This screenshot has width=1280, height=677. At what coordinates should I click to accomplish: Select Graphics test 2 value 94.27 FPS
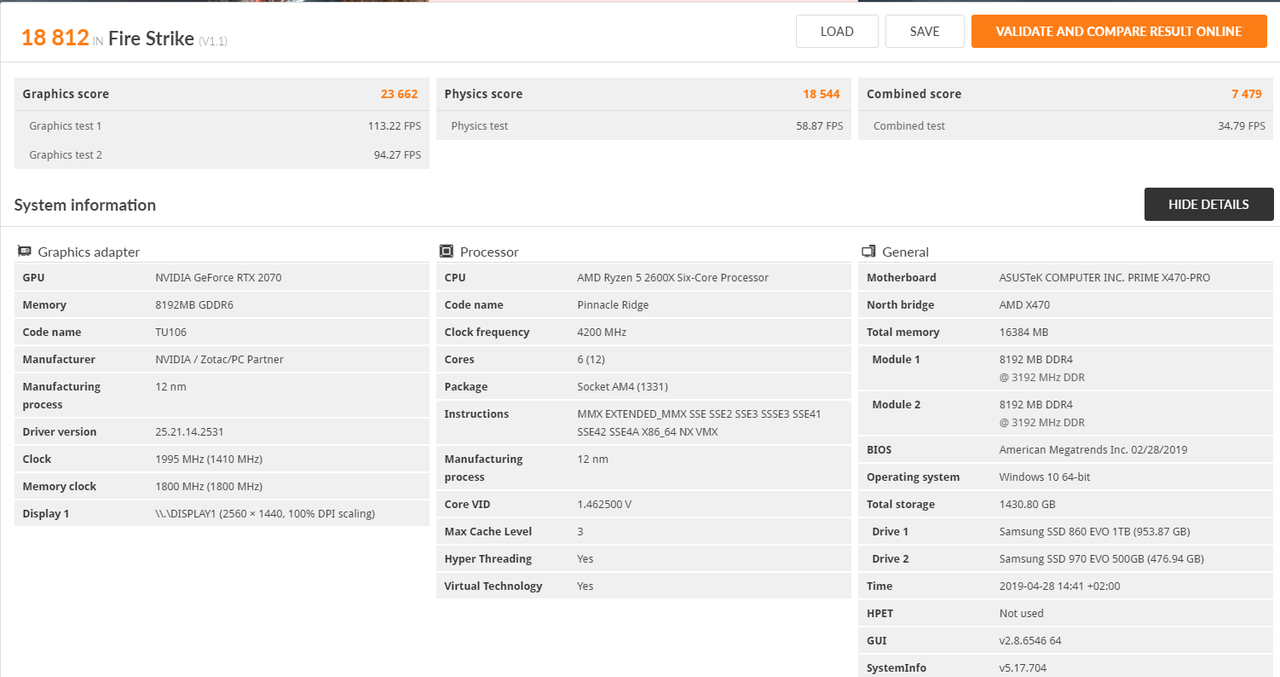(397, 155)
